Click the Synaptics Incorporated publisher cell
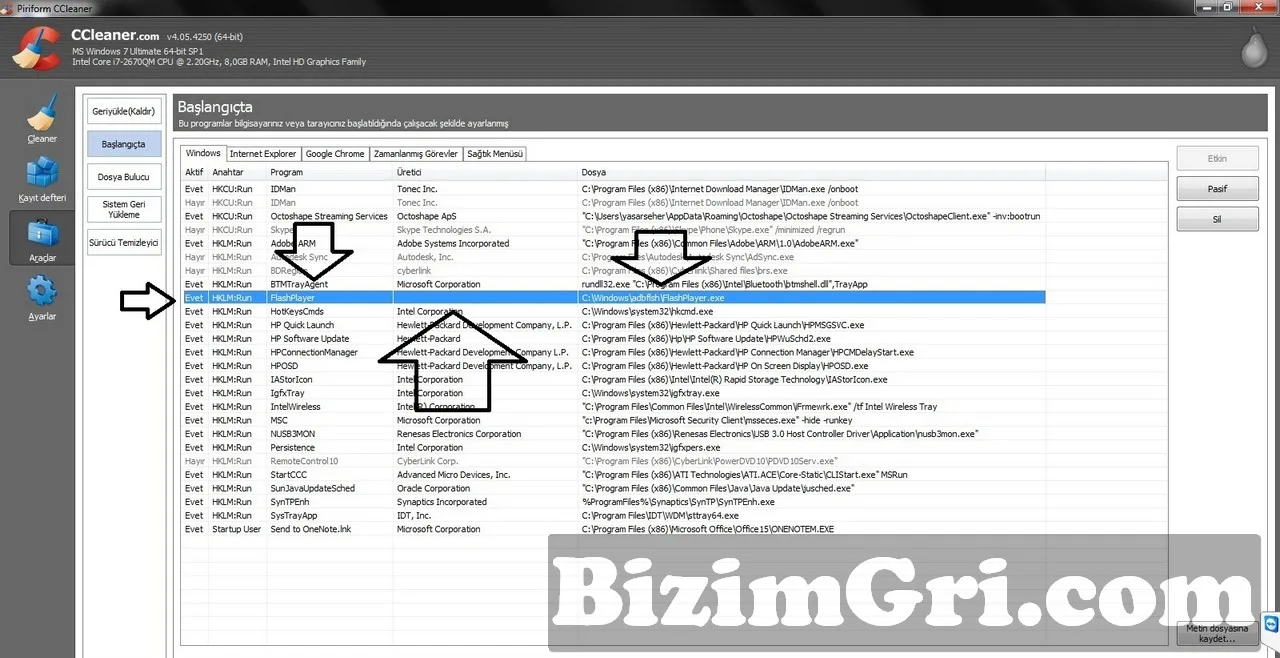 [442, 502]
